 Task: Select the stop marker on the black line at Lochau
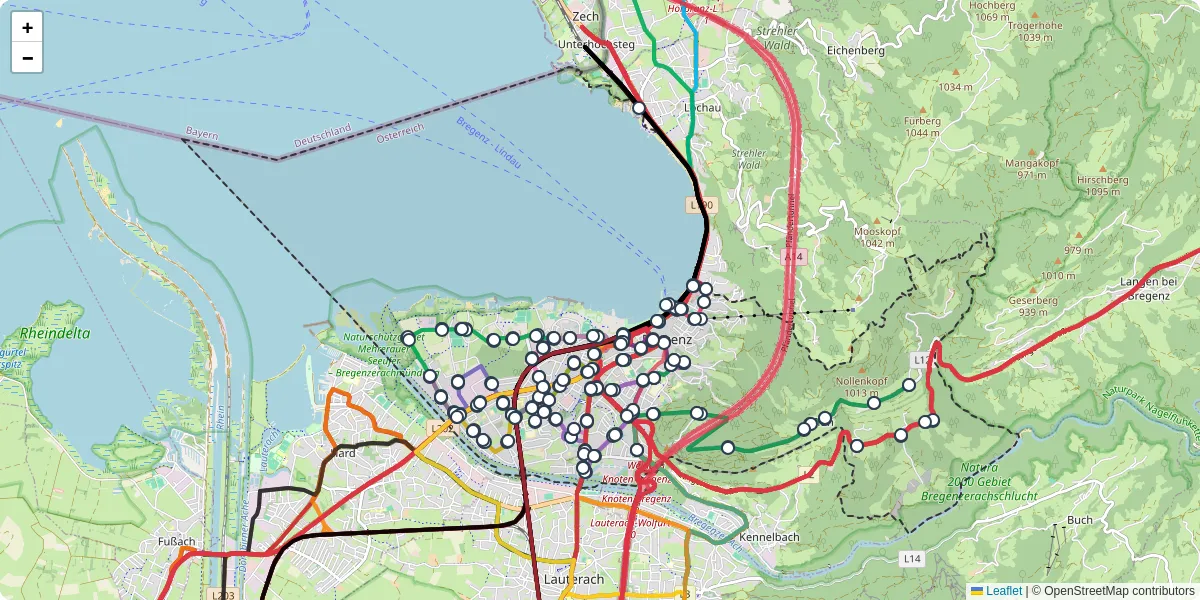coord(639,108)
